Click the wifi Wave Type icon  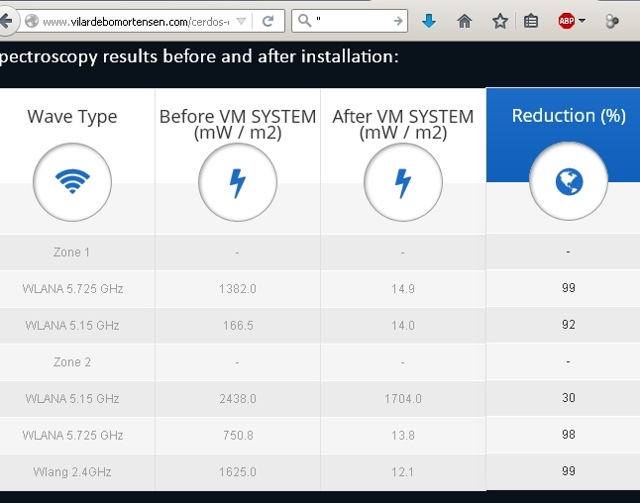pyautogui.click(x=72, y=182)
